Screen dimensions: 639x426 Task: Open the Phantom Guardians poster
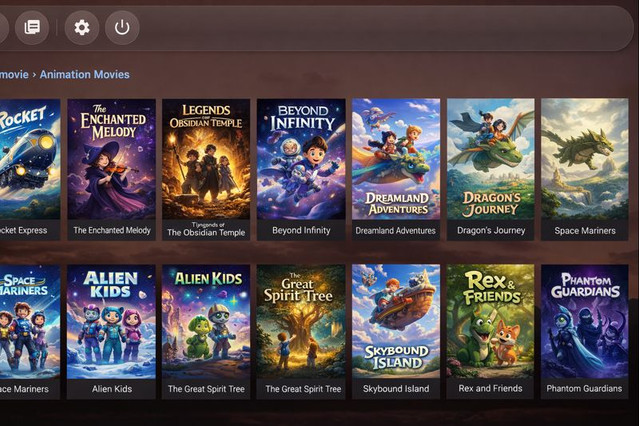coord(584,322)
